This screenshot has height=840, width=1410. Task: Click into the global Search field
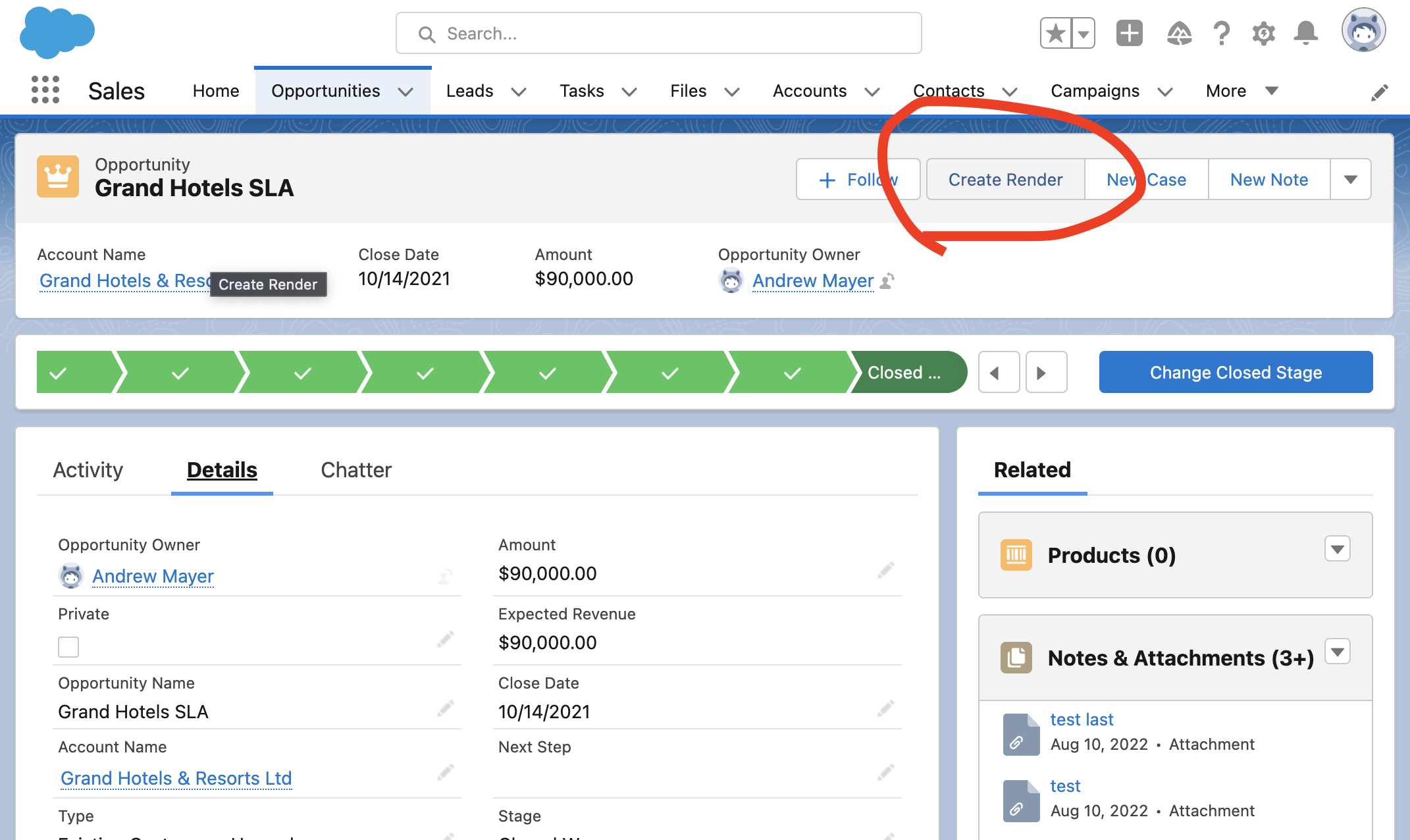658,34
